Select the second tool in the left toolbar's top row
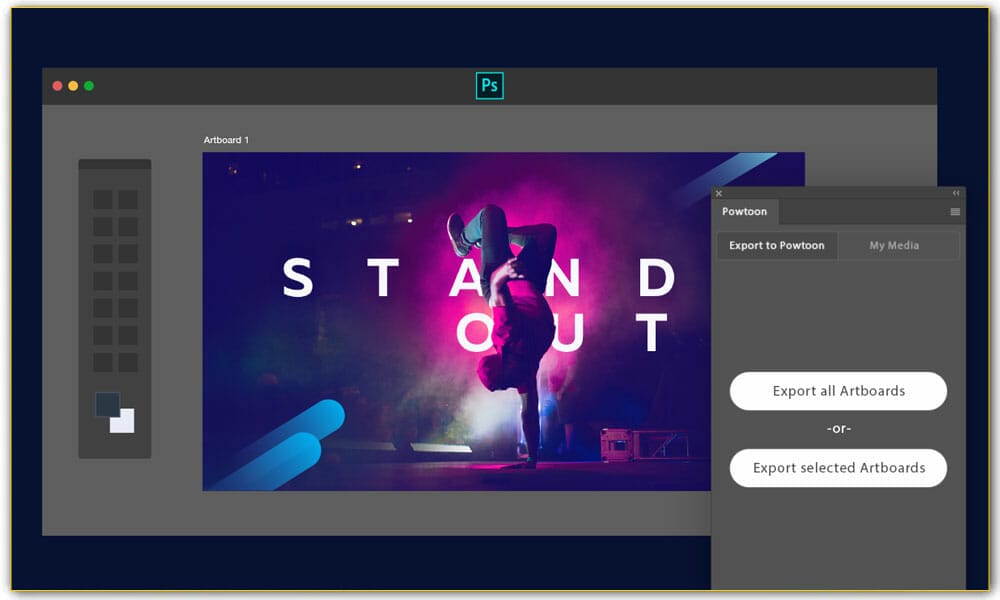Viewport: 1000px width, 600px height. [x=128, y=200]
